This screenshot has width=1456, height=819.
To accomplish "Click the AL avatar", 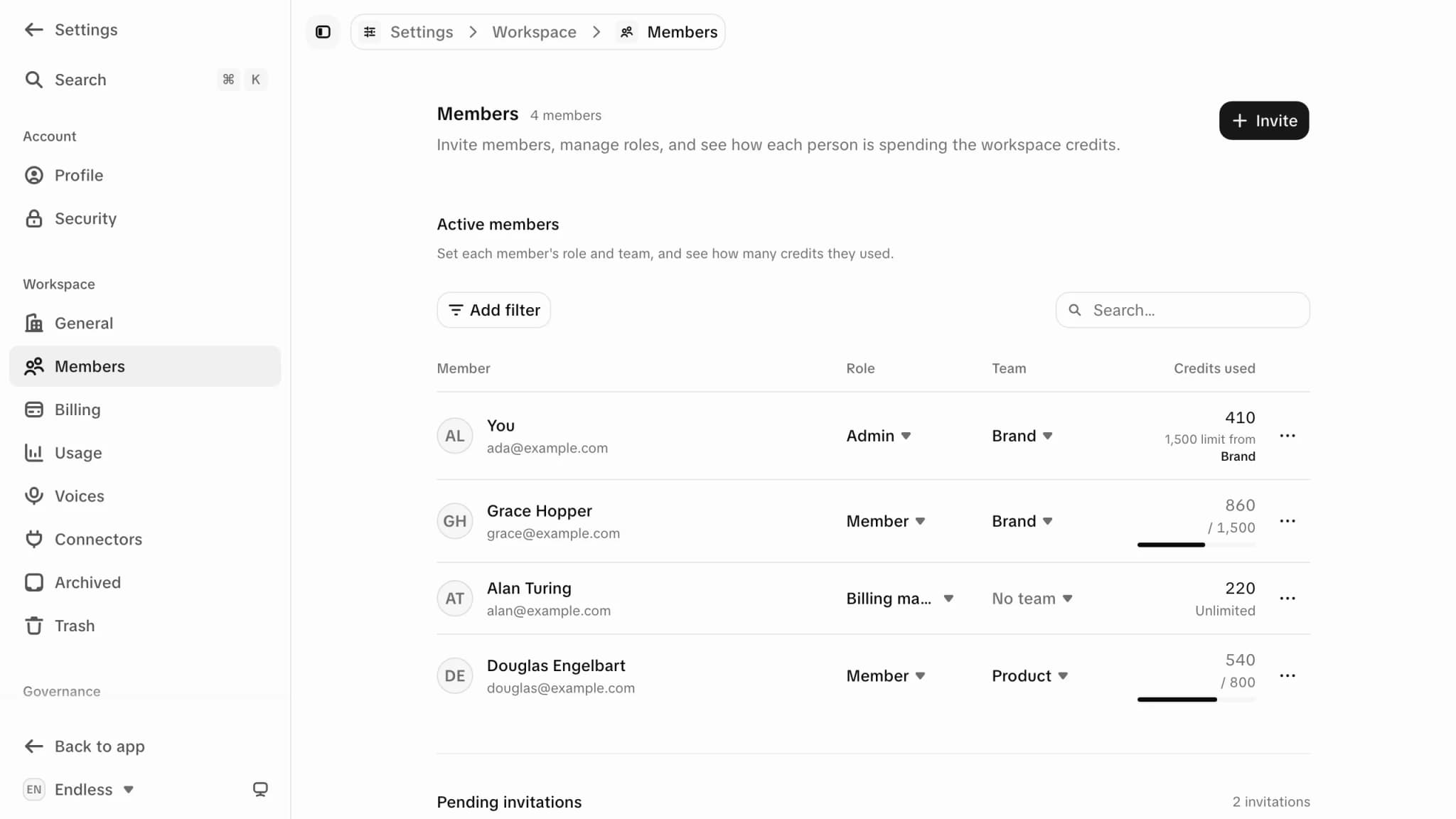I will [x=455, y=436].
